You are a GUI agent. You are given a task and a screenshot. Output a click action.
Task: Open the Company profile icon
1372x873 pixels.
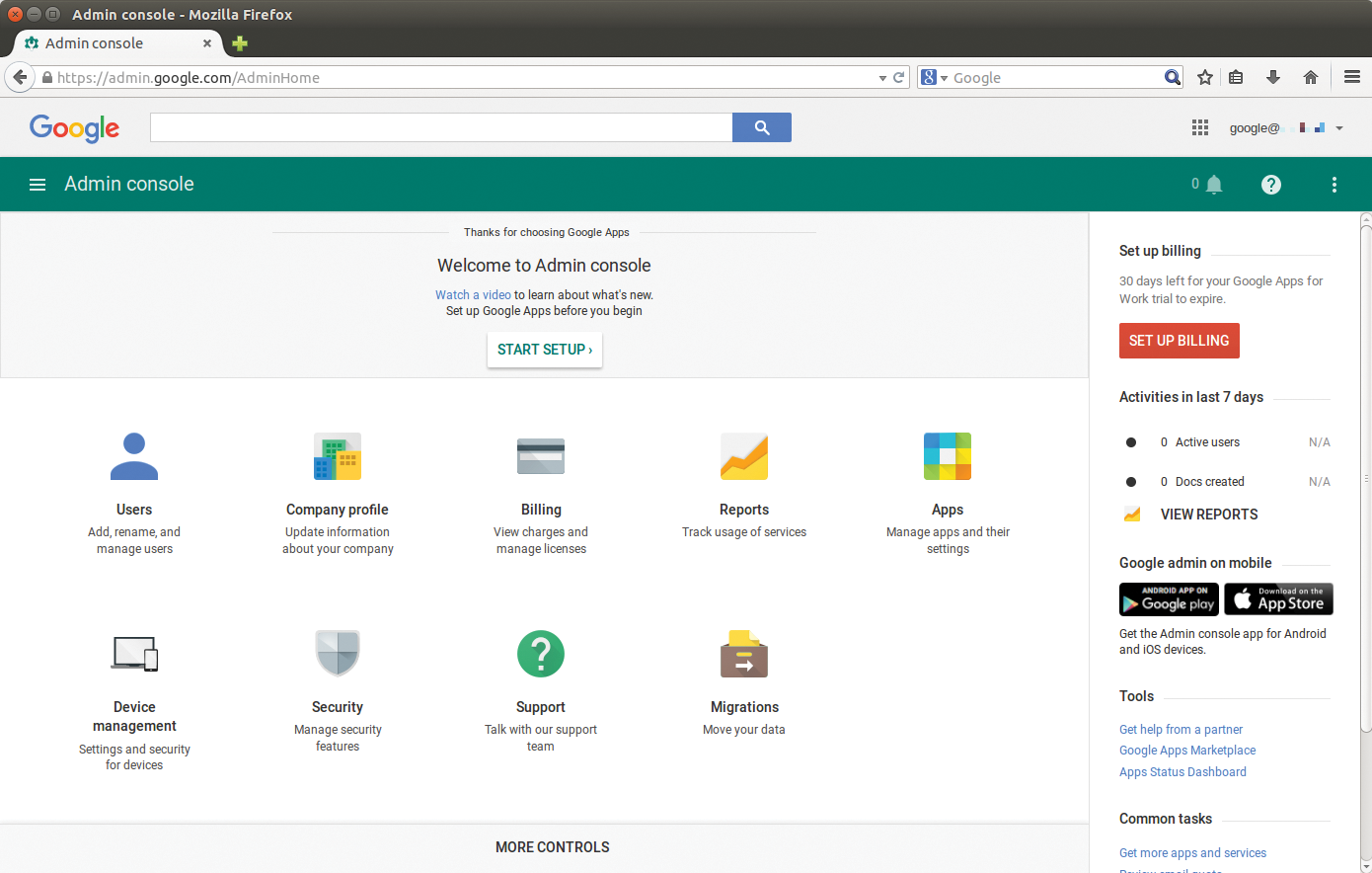pyautogui.click(x=338, y=456)
